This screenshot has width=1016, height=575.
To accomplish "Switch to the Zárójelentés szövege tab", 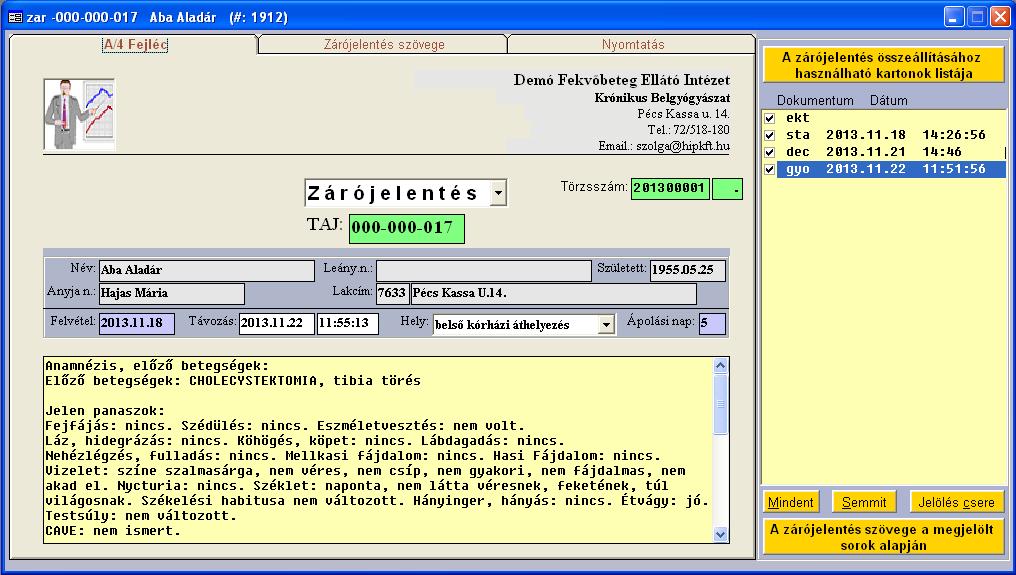I will click(x=384, y=45).
